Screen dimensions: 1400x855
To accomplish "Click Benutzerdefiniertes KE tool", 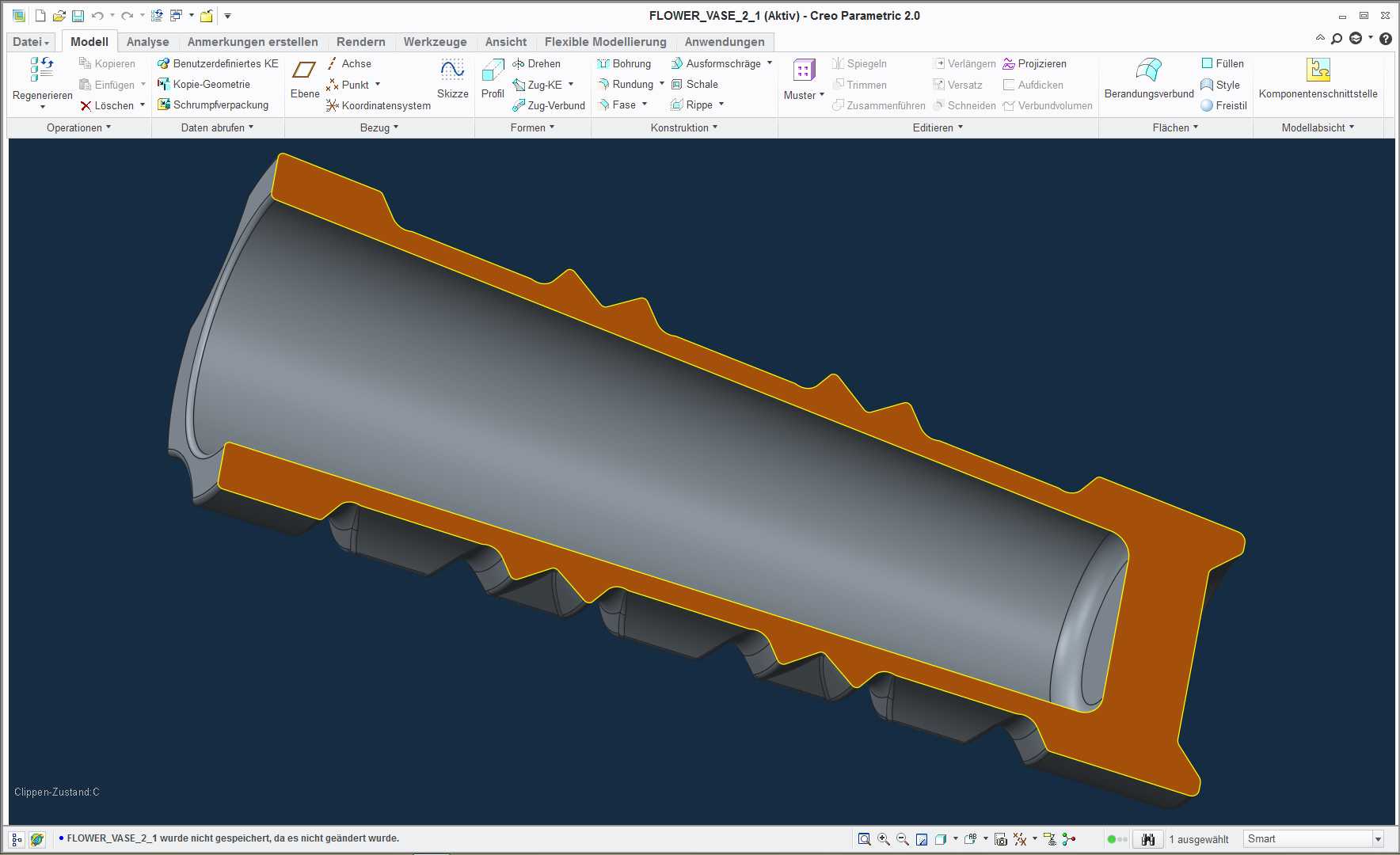I will point(218,63).
